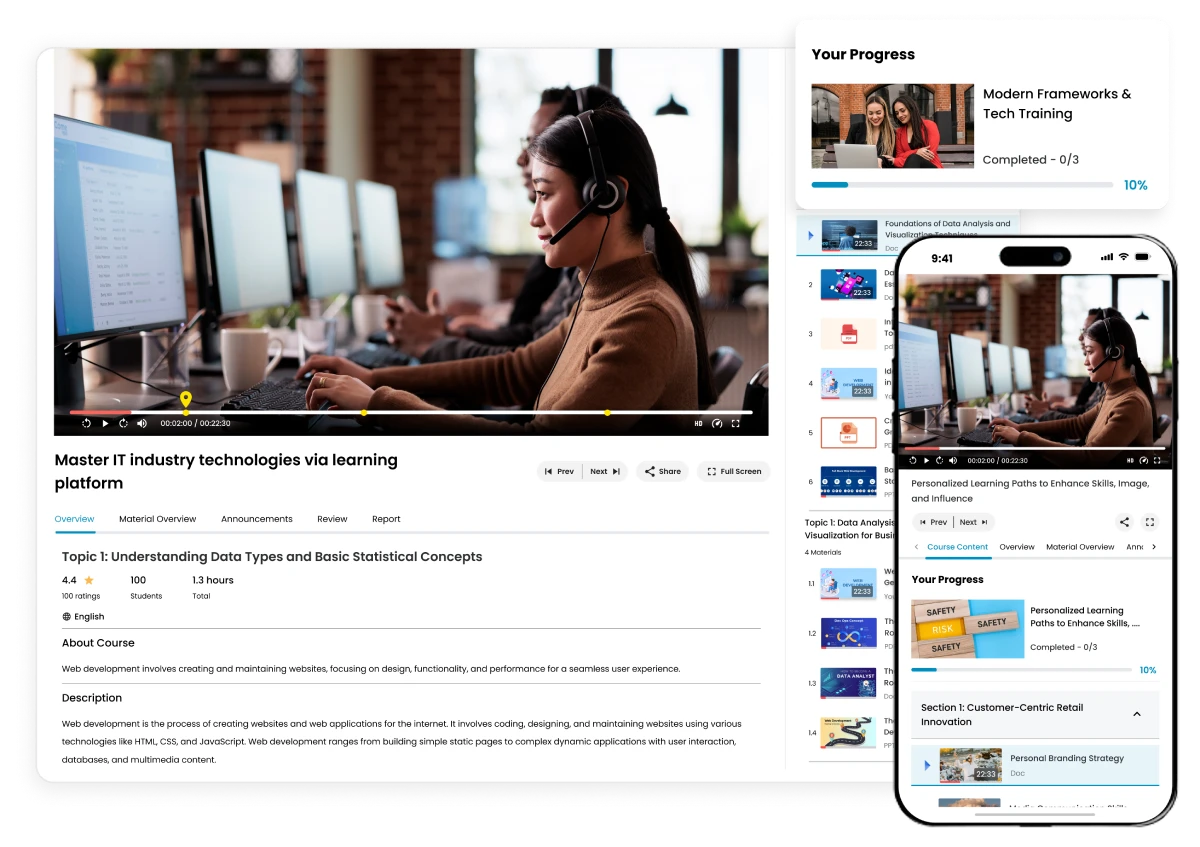Open the playback speed gauge on desktop player
The width and height of the screenshot is (1200, 847).
pos(716,423)
